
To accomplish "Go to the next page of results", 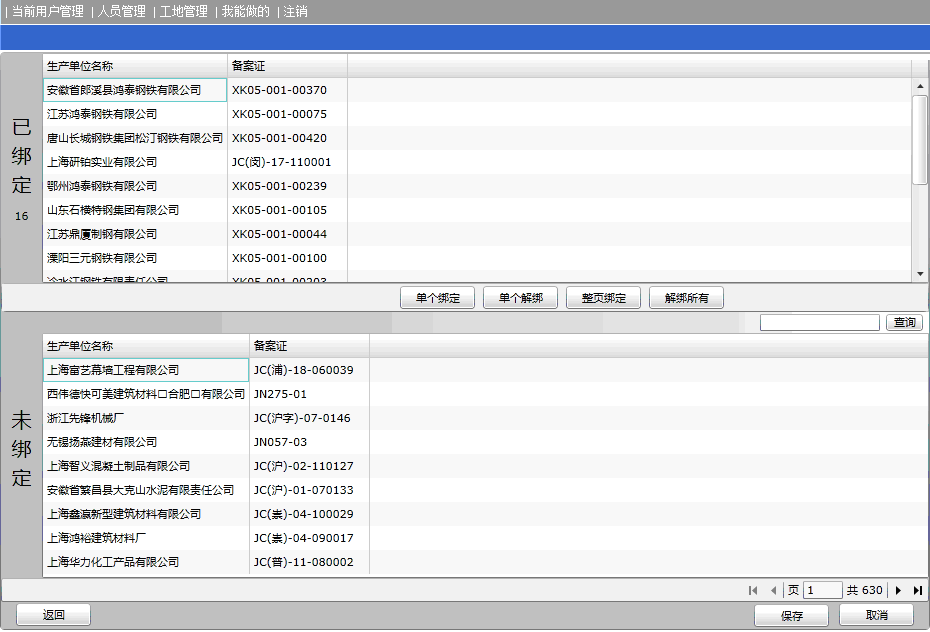I will (x=898, y=591).
